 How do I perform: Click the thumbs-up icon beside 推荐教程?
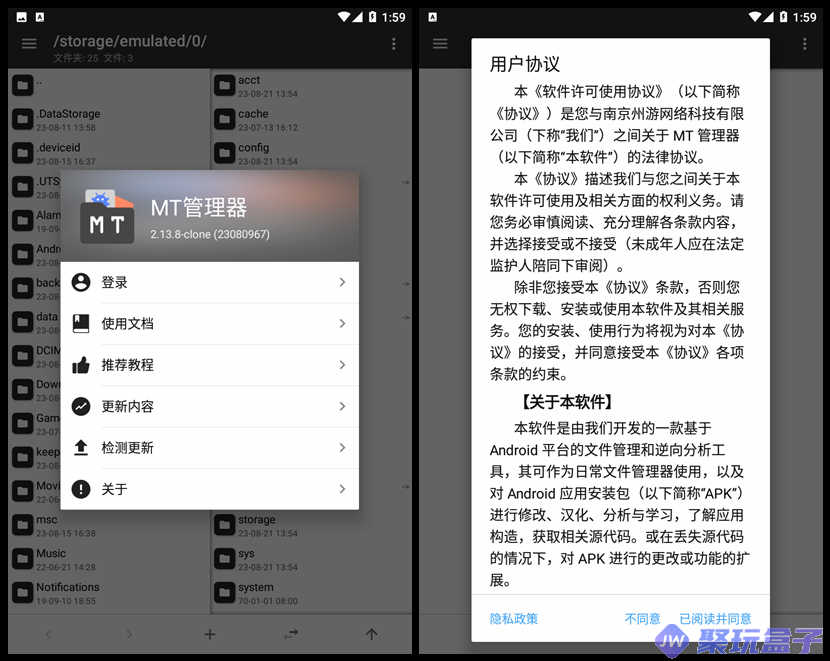click(81, 365)
